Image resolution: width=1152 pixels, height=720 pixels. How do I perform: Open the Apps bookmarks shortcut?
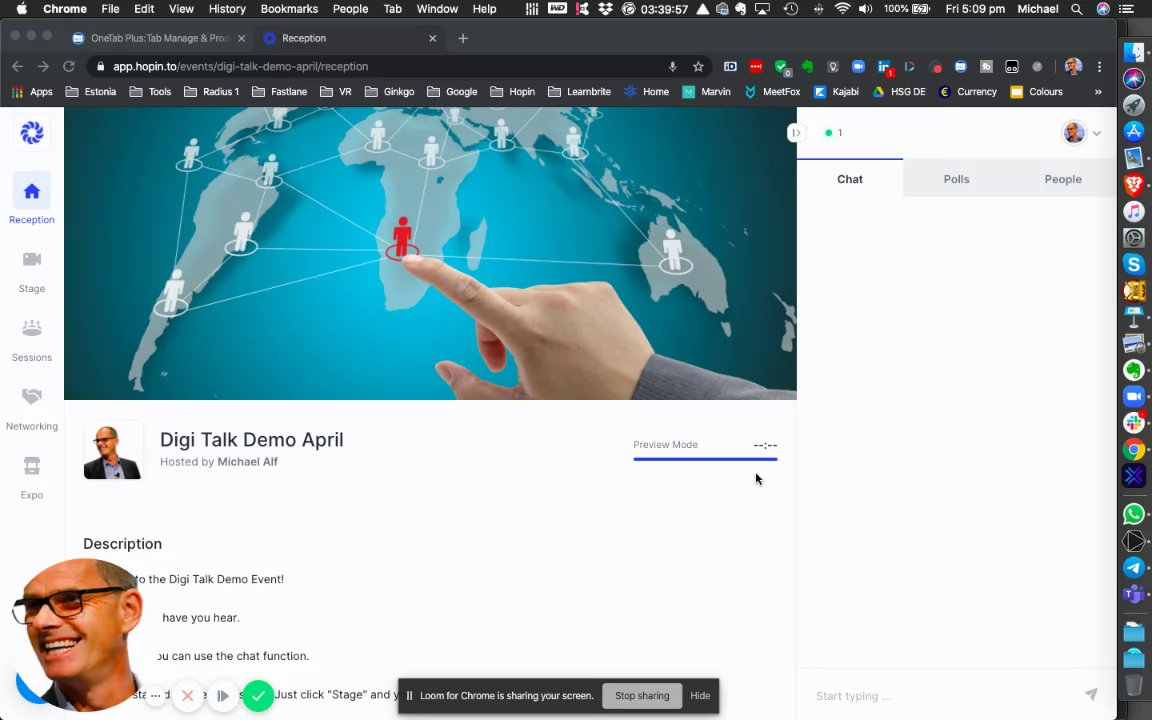coord(32,92)
